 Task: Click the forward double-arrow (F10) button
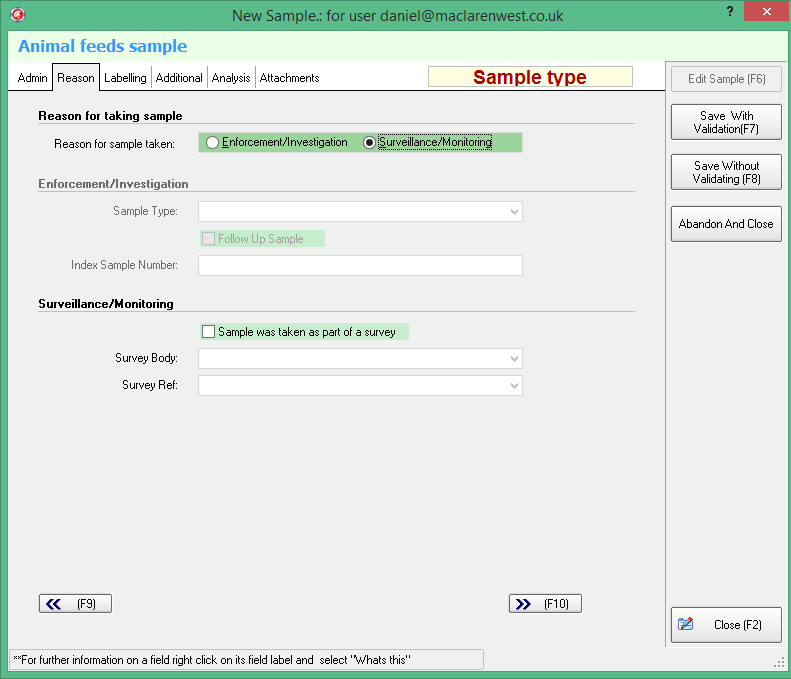[545, 603]
